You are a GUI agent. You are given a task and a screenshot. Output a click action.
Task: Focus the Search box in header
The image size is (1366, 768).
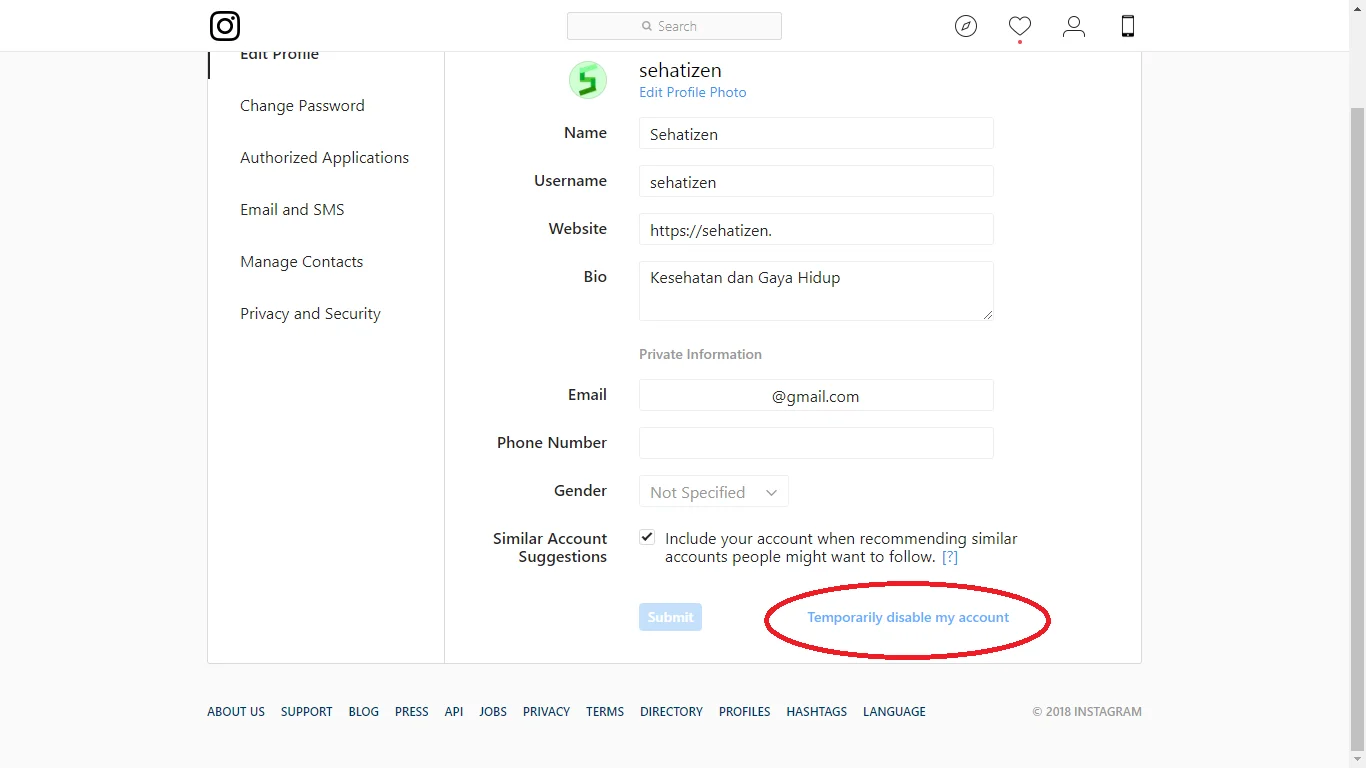pos(674,26)
